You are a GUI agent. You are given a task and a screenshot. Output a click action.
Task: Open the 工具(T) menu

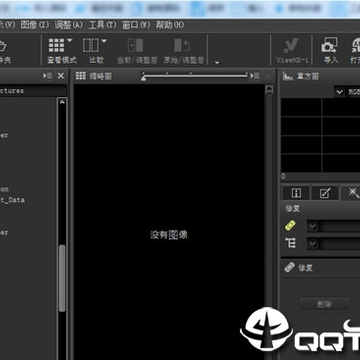[102, 25]
